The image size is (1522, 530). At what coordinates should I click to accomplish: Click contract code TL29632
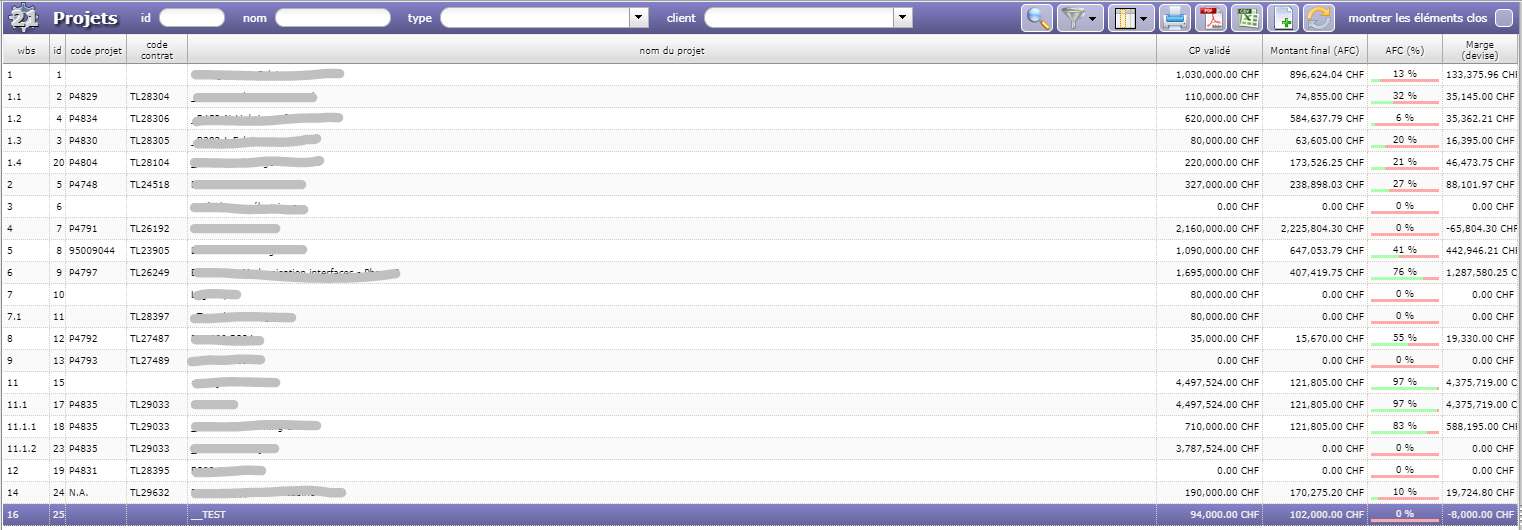[x=150, y=493]
